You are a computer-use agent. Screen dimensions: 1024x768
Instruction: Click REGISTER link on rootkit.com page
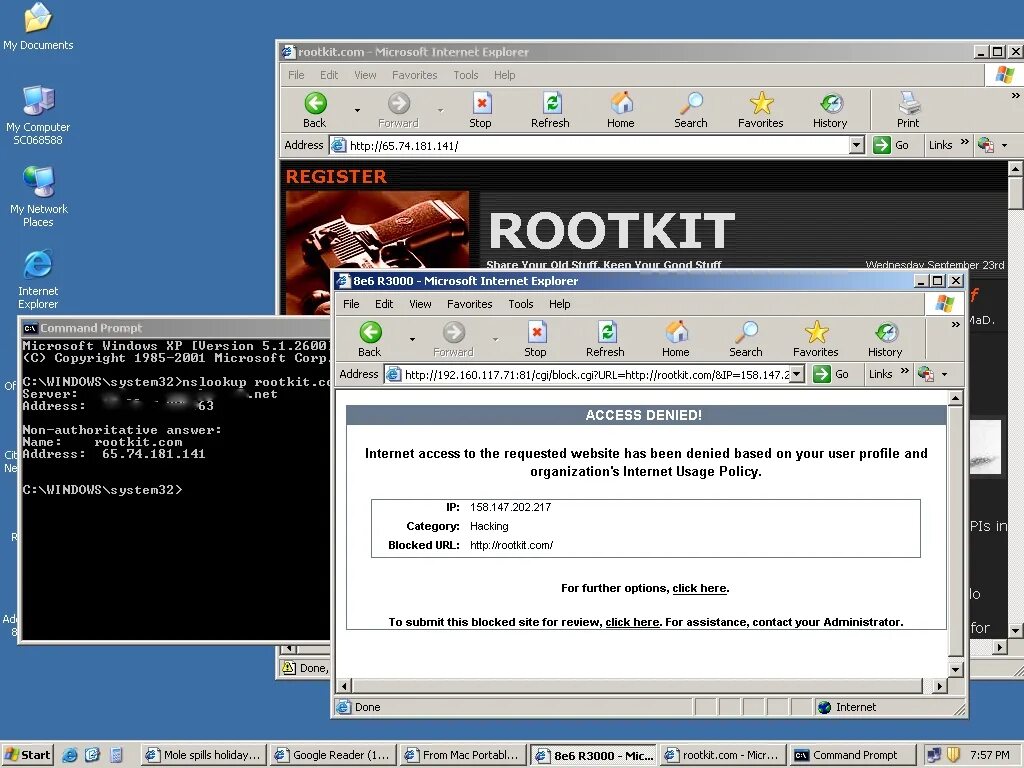tap(336, 177)
